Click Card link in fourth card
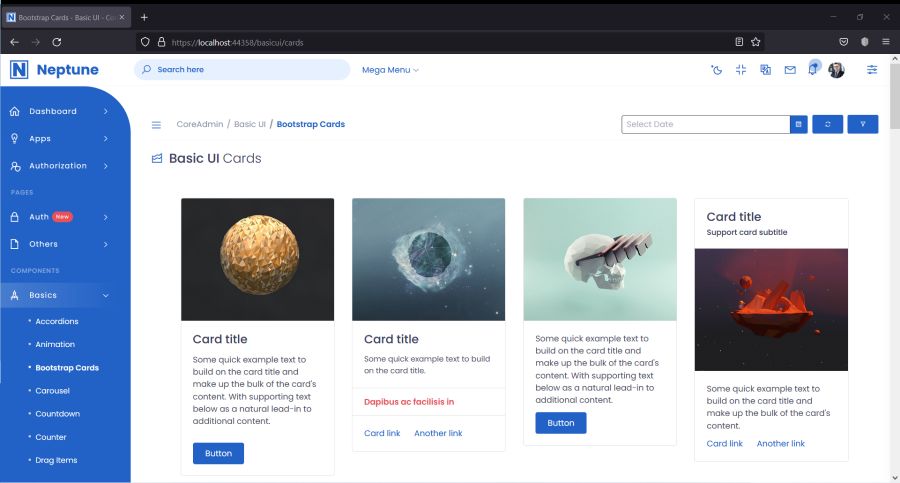Image resolution: width=900 pixels, height=483 pixels. 724,443
